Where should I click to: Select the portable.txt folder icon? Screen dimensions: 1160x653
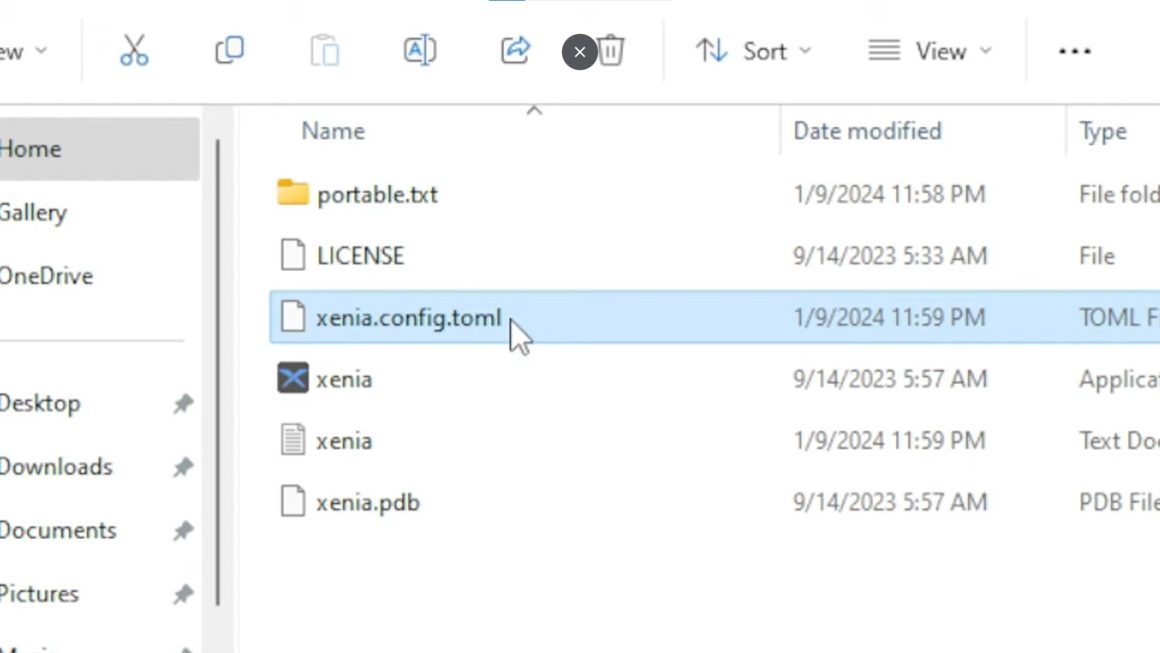tap(292, 193)
